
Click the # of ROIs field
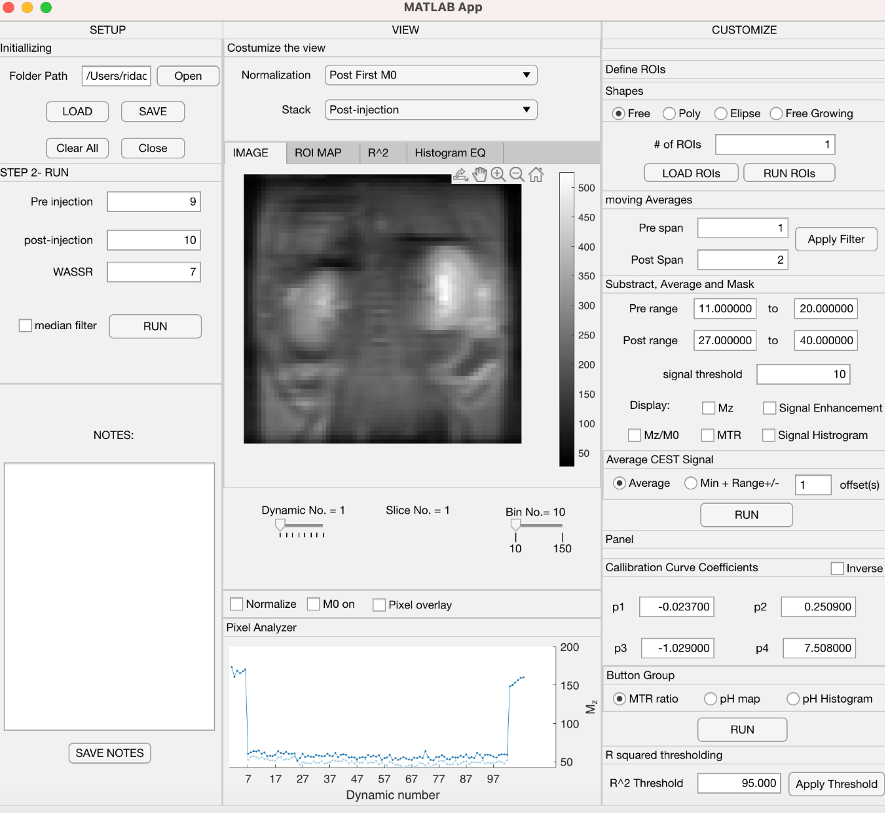775,145
